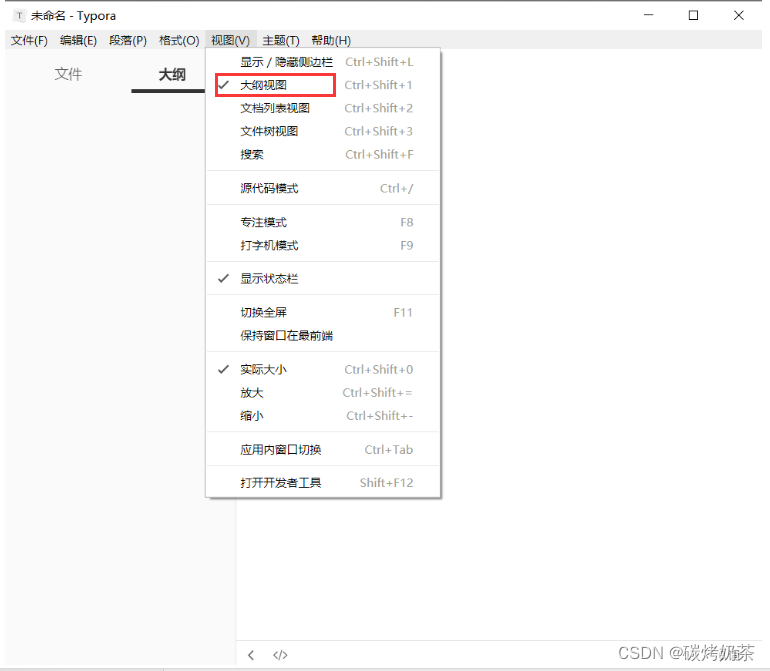This screenshot has height=671, width=770.
Task: Toggle source code mode icon in status bar
Action: click(280, 655)
